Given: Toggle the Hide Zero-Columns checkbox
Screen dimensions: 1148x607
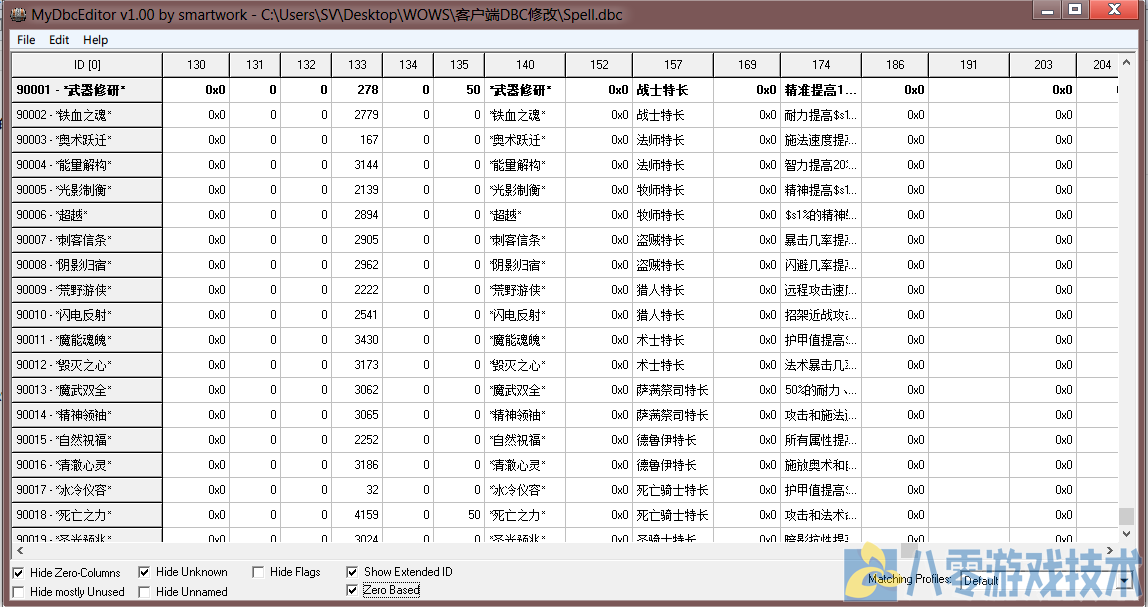Looking at the screenshot, I should pos(19,573).
